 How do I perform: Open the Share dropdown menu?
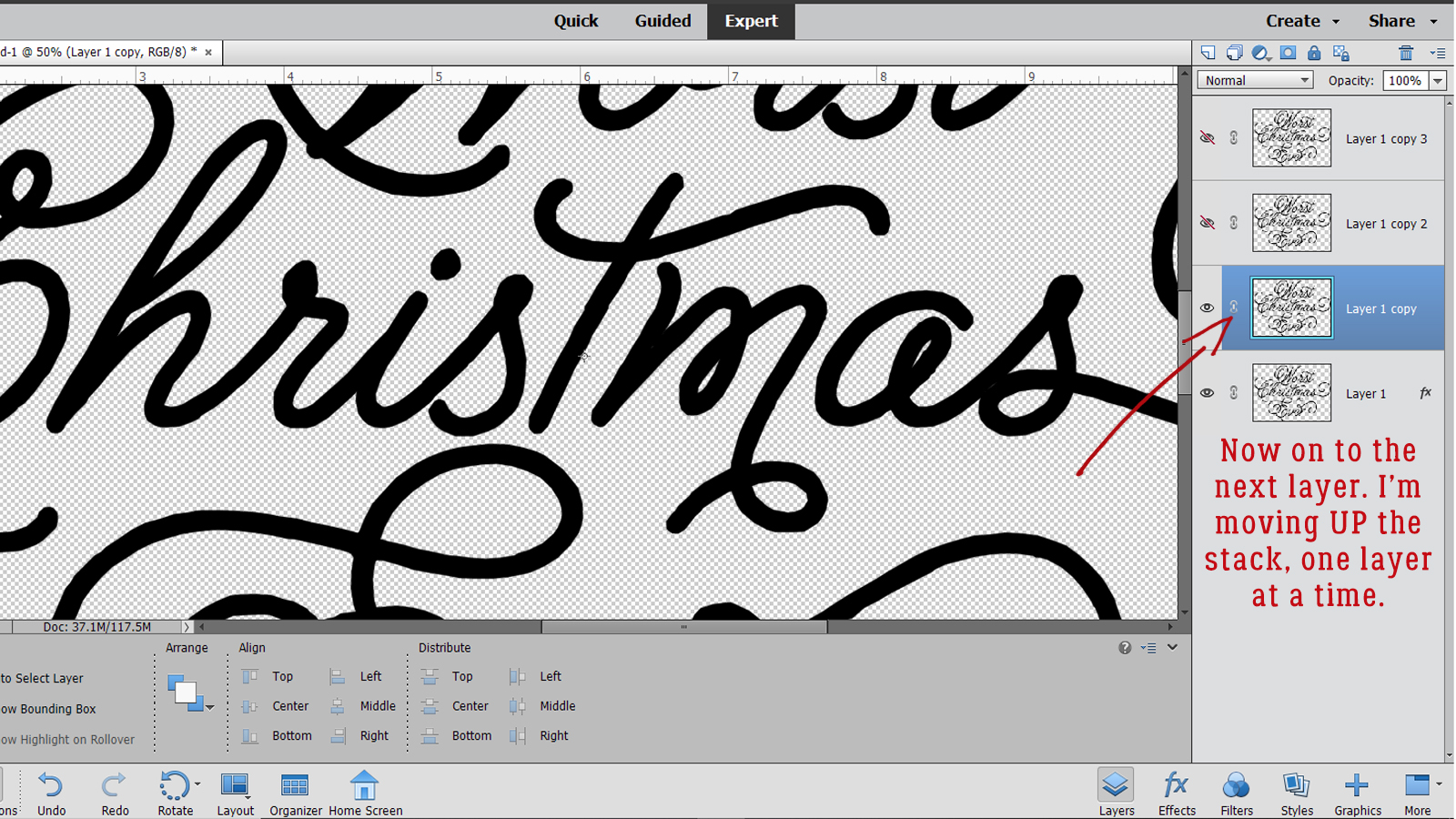1402,21
